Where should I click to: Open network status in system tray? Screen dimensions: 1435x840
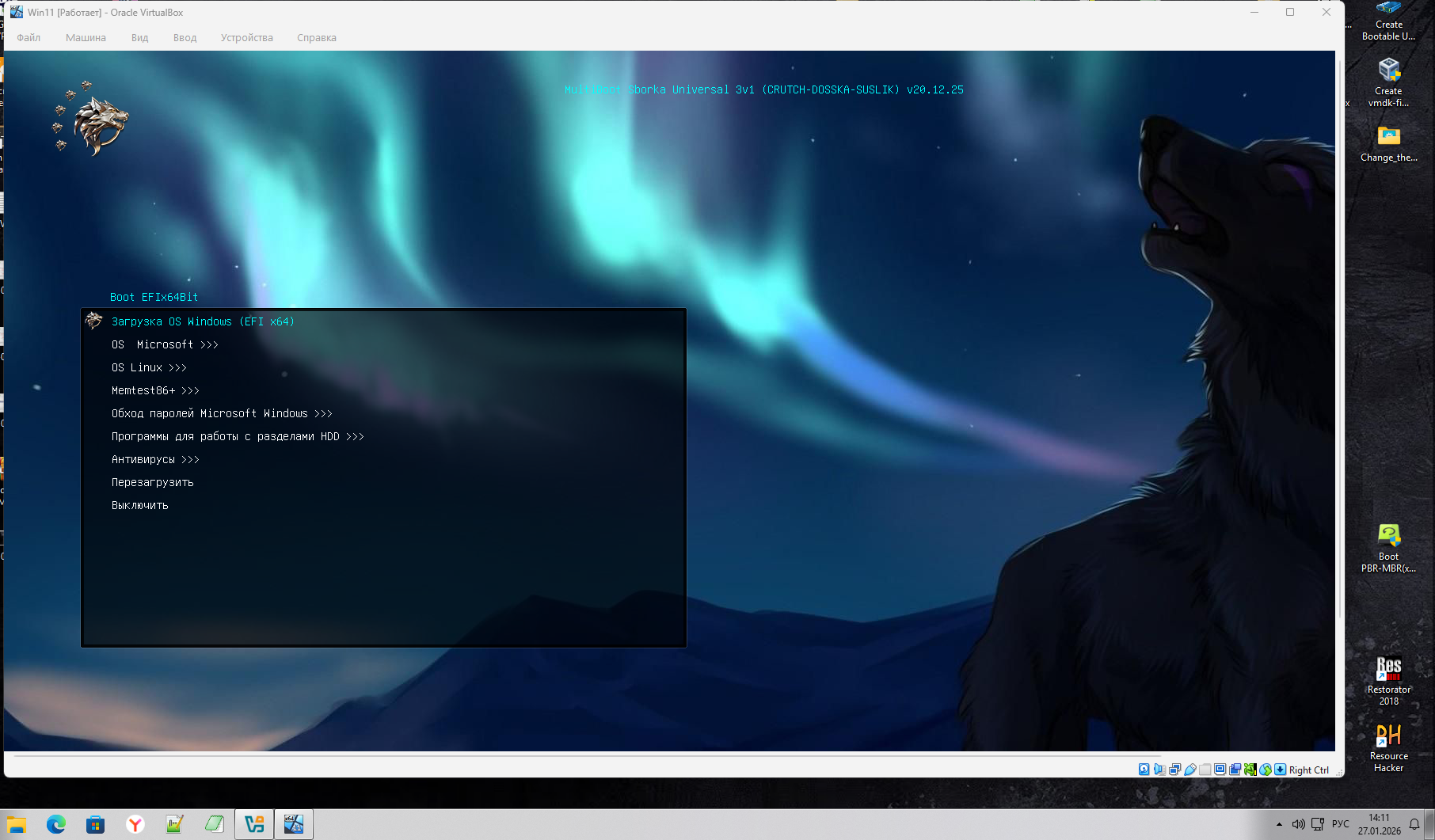[1318, 824]
